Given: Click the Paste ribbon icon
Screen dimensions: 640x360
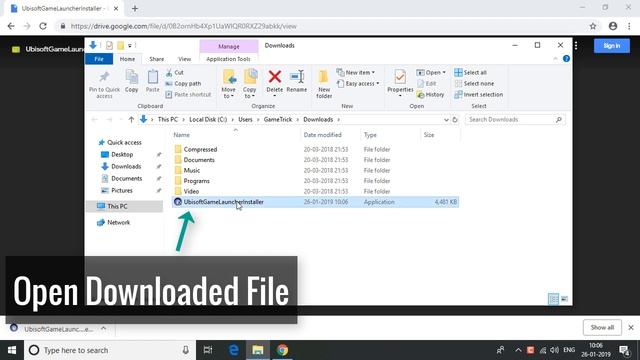Looking at the screenshot, I should click(x=153, y=76).
